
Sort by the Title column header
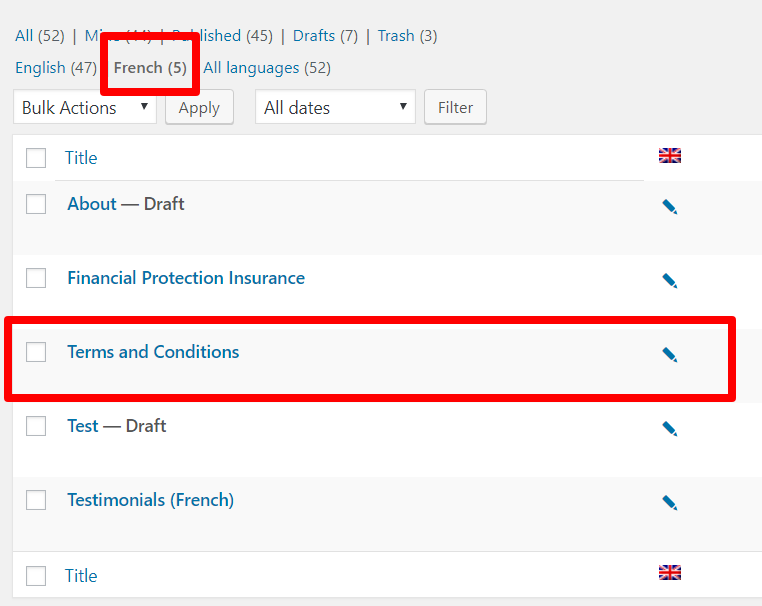(81, 158)
